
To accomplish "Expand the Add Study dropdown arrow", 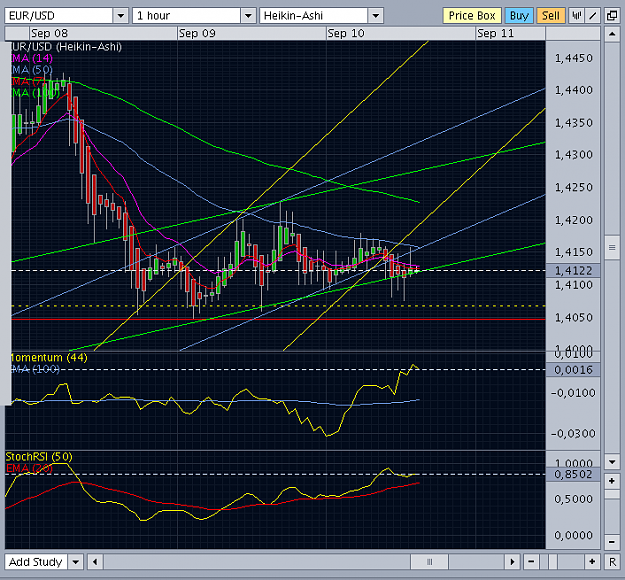I will (x=76, y=562).
